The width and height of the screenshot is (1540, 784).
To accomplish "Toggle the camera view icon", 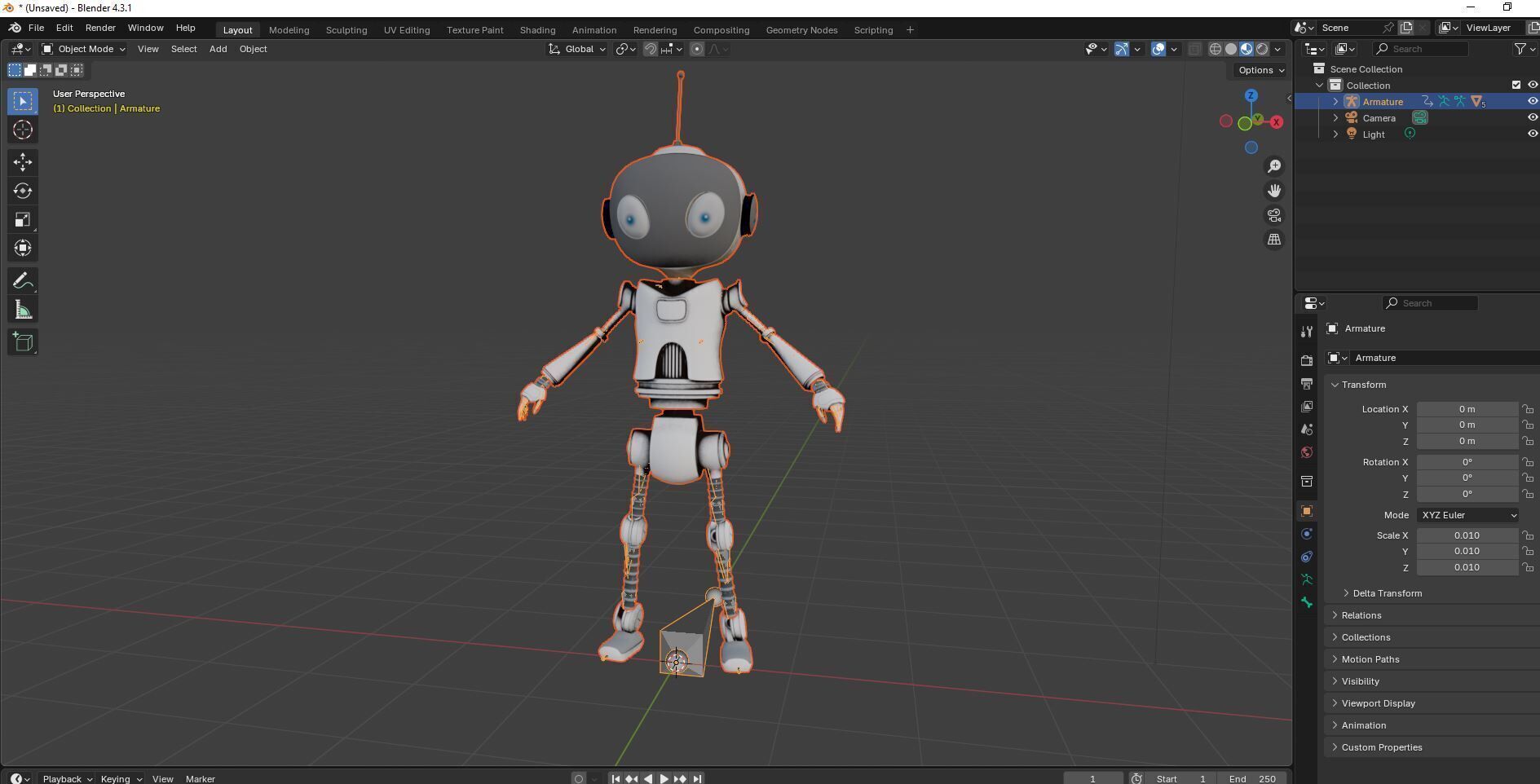I will pyautogui.click(x=1273, y=215).
